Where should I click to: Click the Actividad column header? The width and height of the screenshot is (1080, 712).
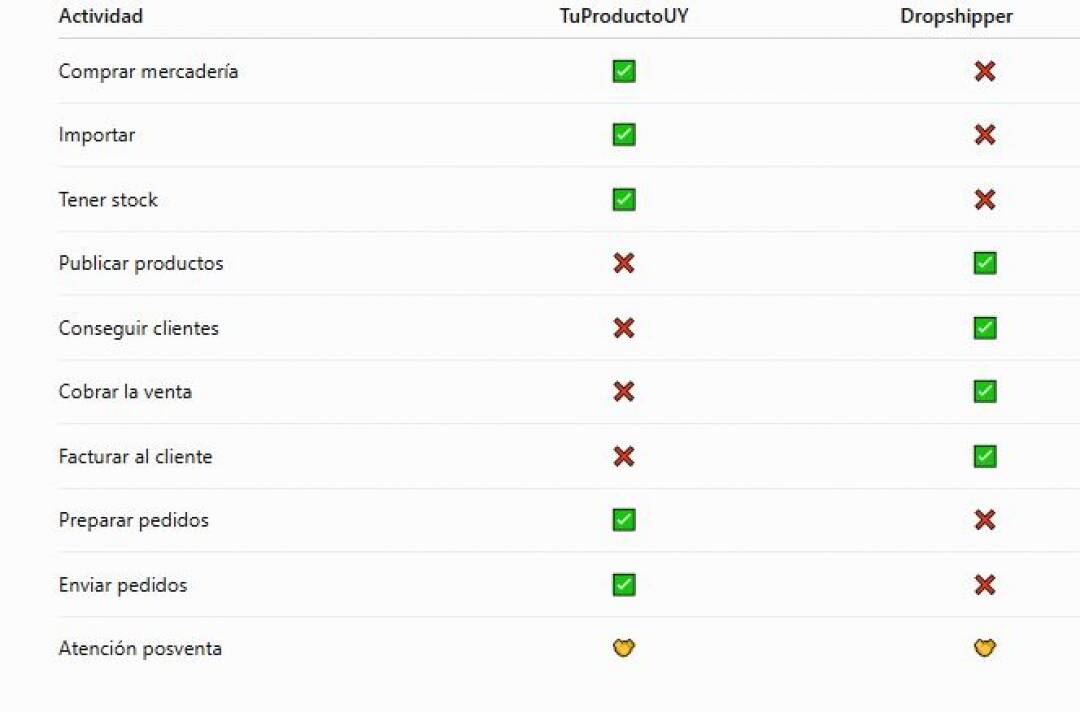[101, 16]
